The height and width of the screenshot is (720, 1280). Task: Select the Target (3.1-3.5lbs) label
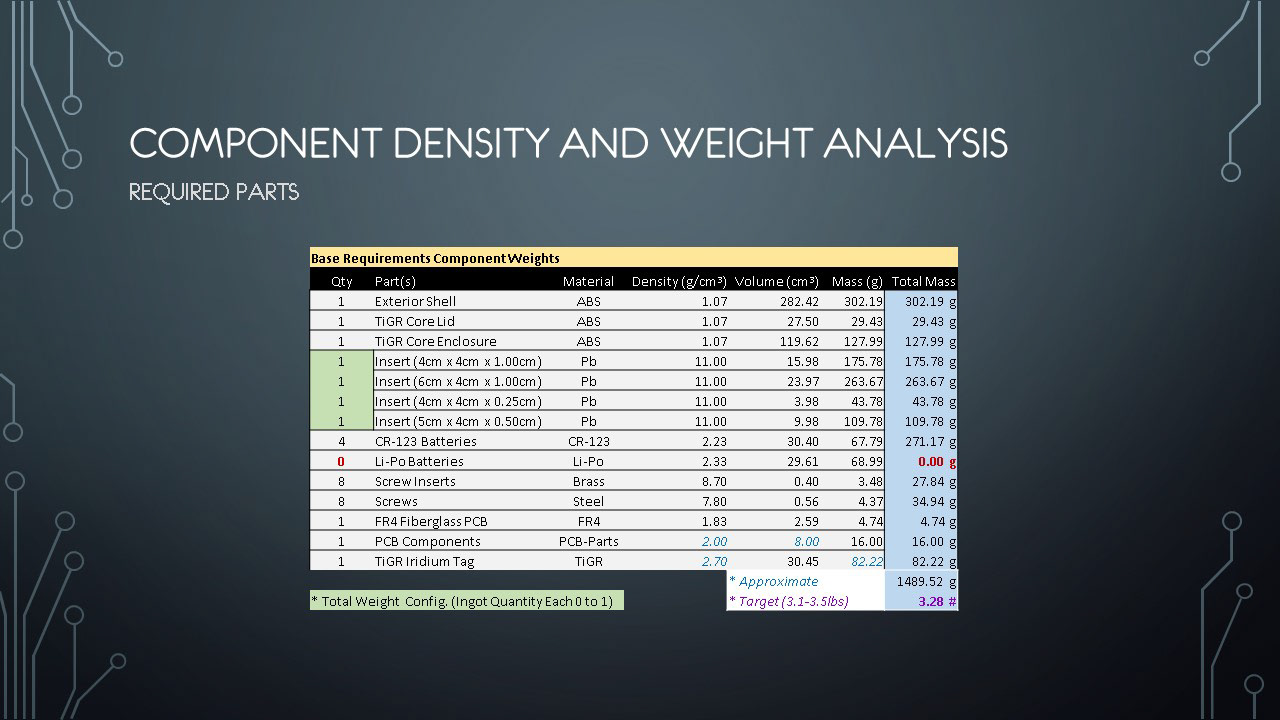click(x=789, y=601)
